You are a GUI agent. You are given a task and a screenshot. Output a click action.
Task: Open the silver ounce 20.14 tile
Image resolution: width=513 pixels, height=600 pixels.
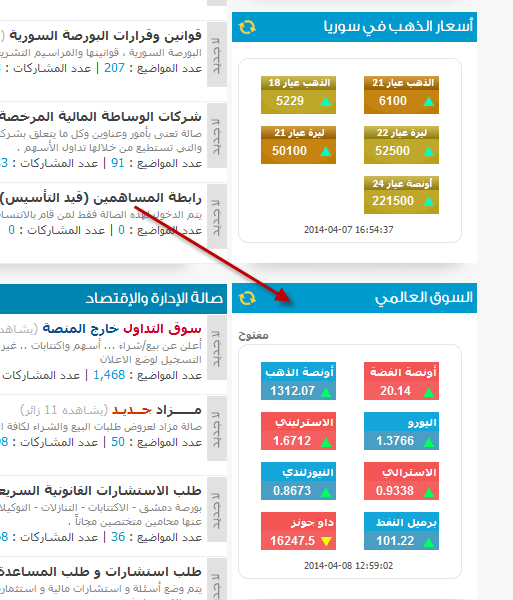pos(401,381)
